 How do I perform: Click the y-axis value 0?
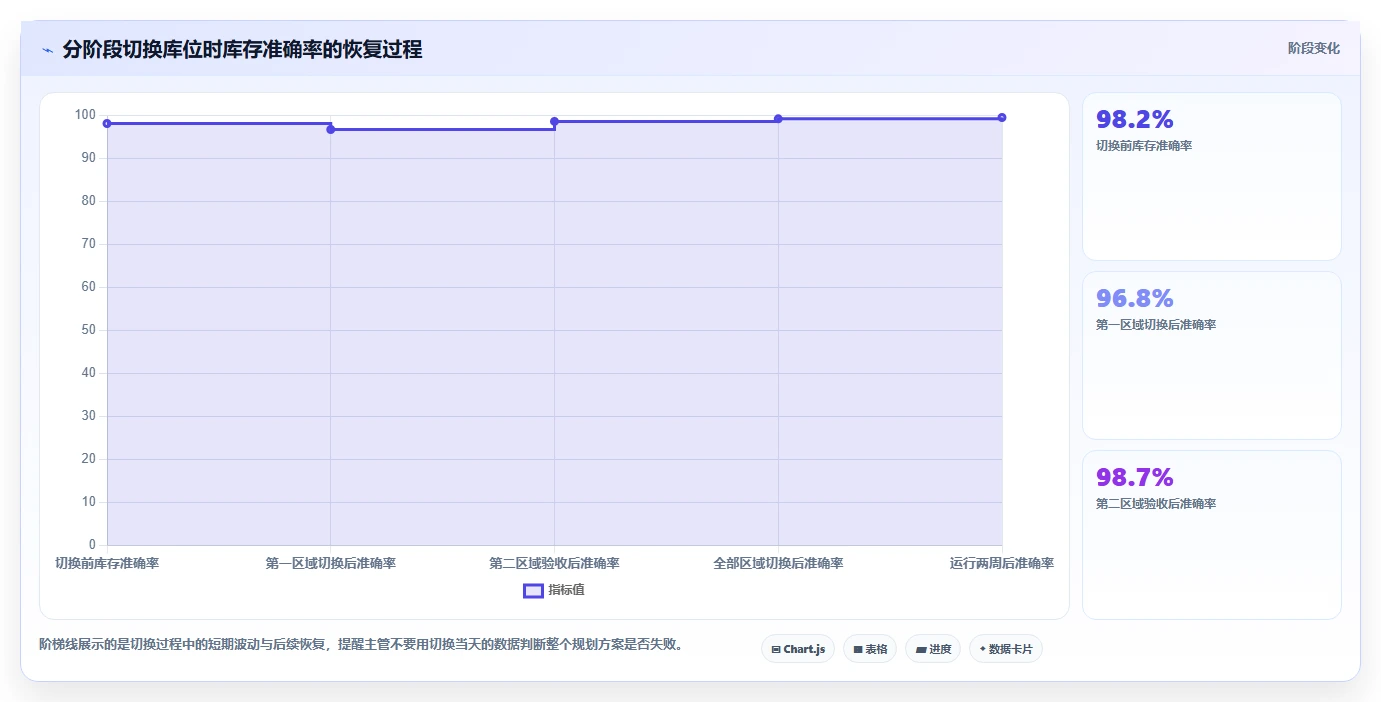93,545
